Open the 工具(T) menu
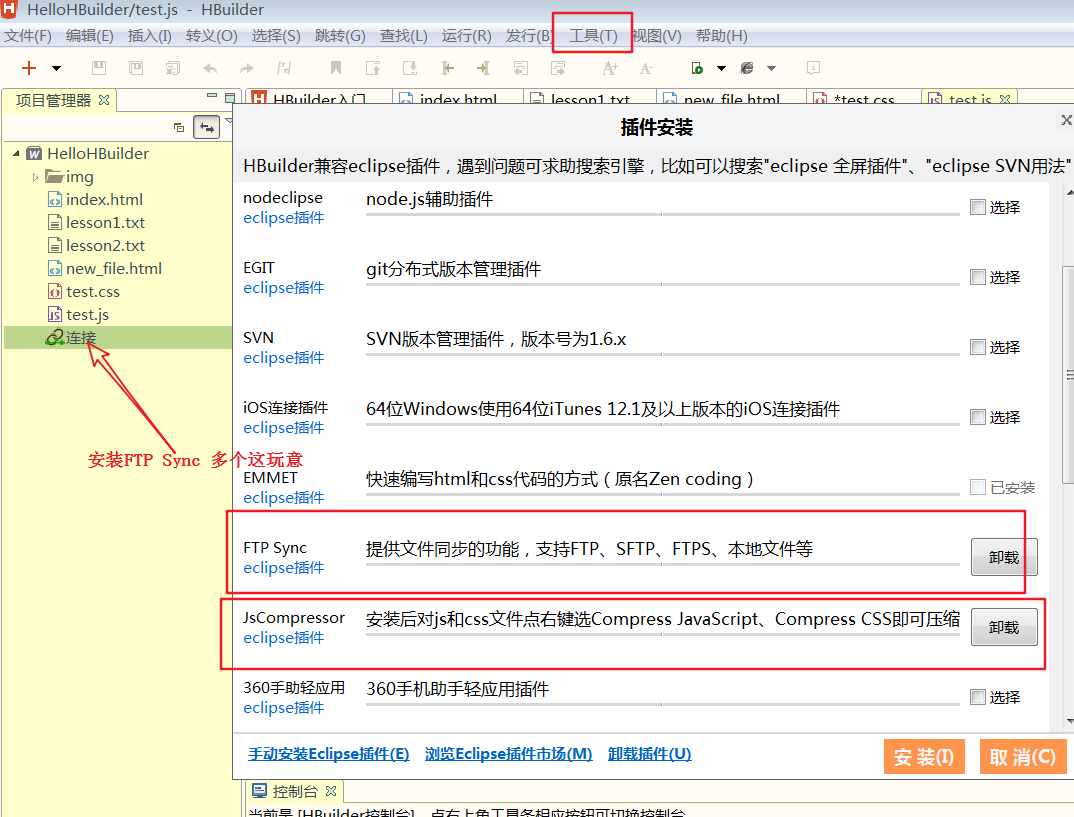Image resolution: width=1074 pixels, height=817 pixels. pyautogui.click(x=593, y=36)
